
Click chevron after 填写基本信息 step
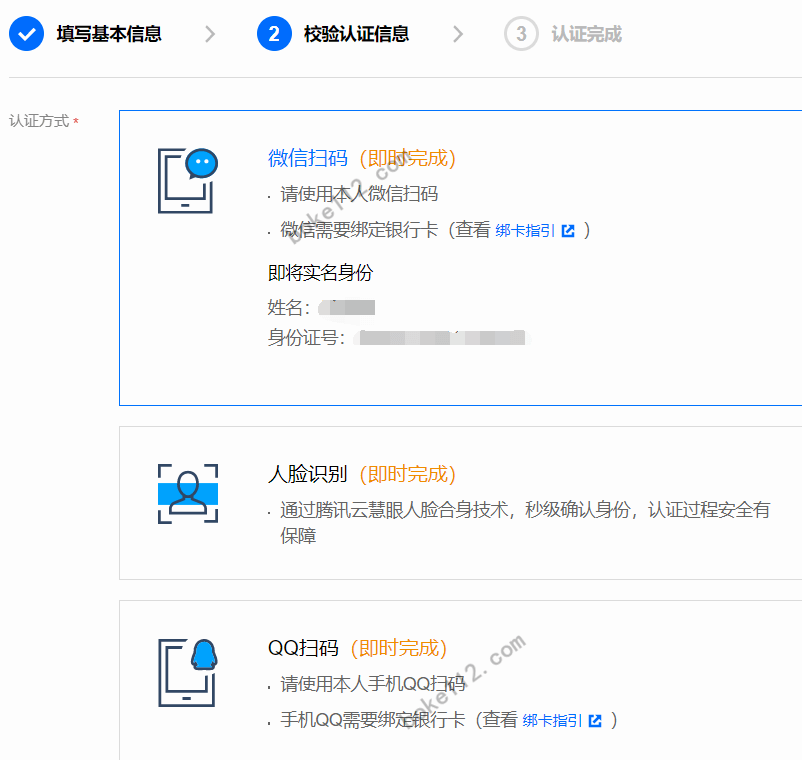point(210,34)
